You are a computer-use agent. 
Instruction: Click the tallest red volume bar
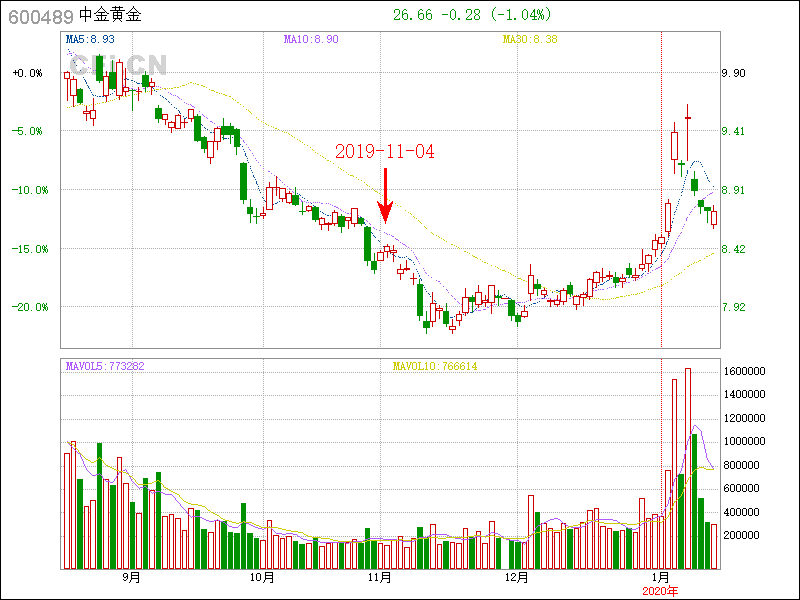[688, 468]
